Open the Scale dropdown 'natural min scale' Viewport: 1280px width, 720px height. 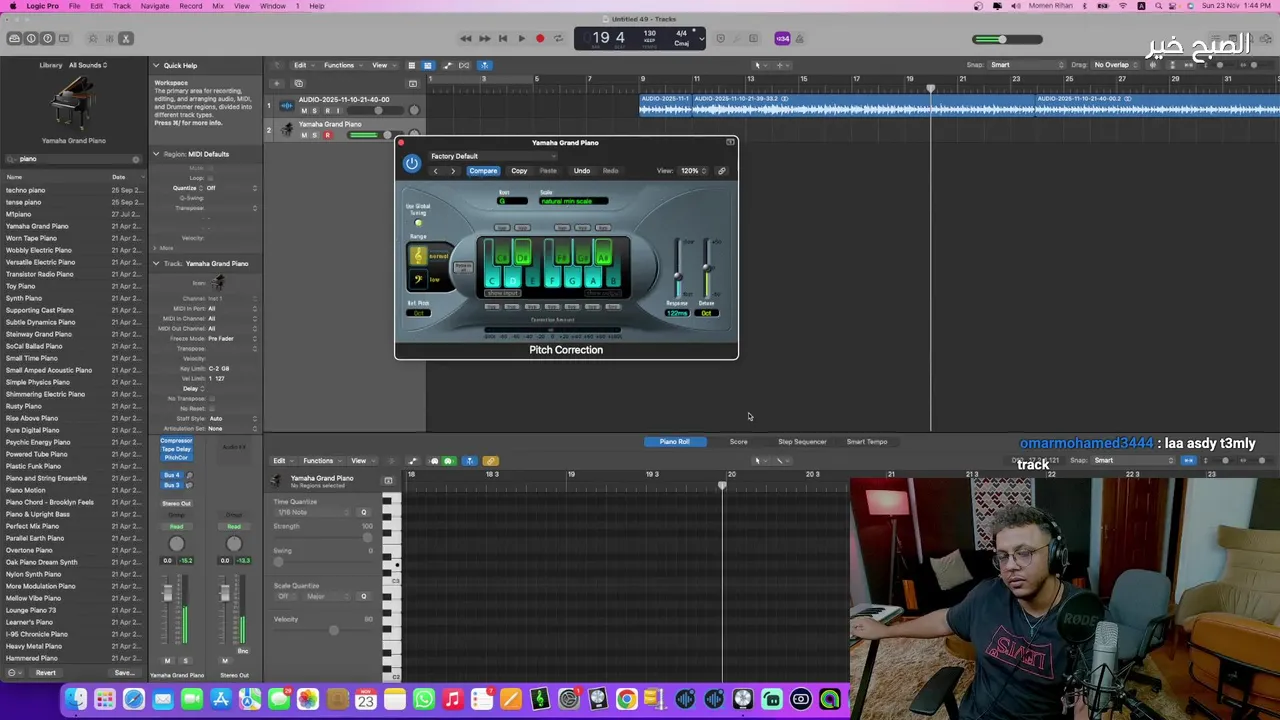pyautogui.click(x=573, y=201)
